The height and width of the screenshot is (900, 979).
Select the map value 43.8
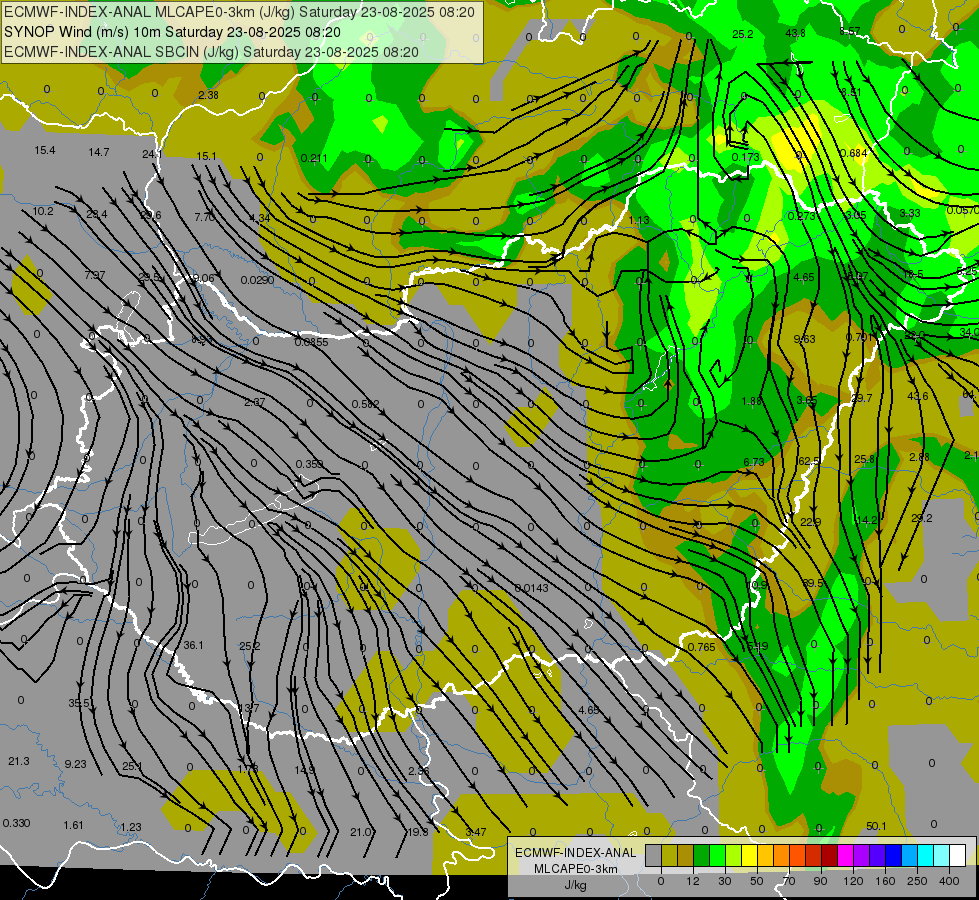point(795,33)
